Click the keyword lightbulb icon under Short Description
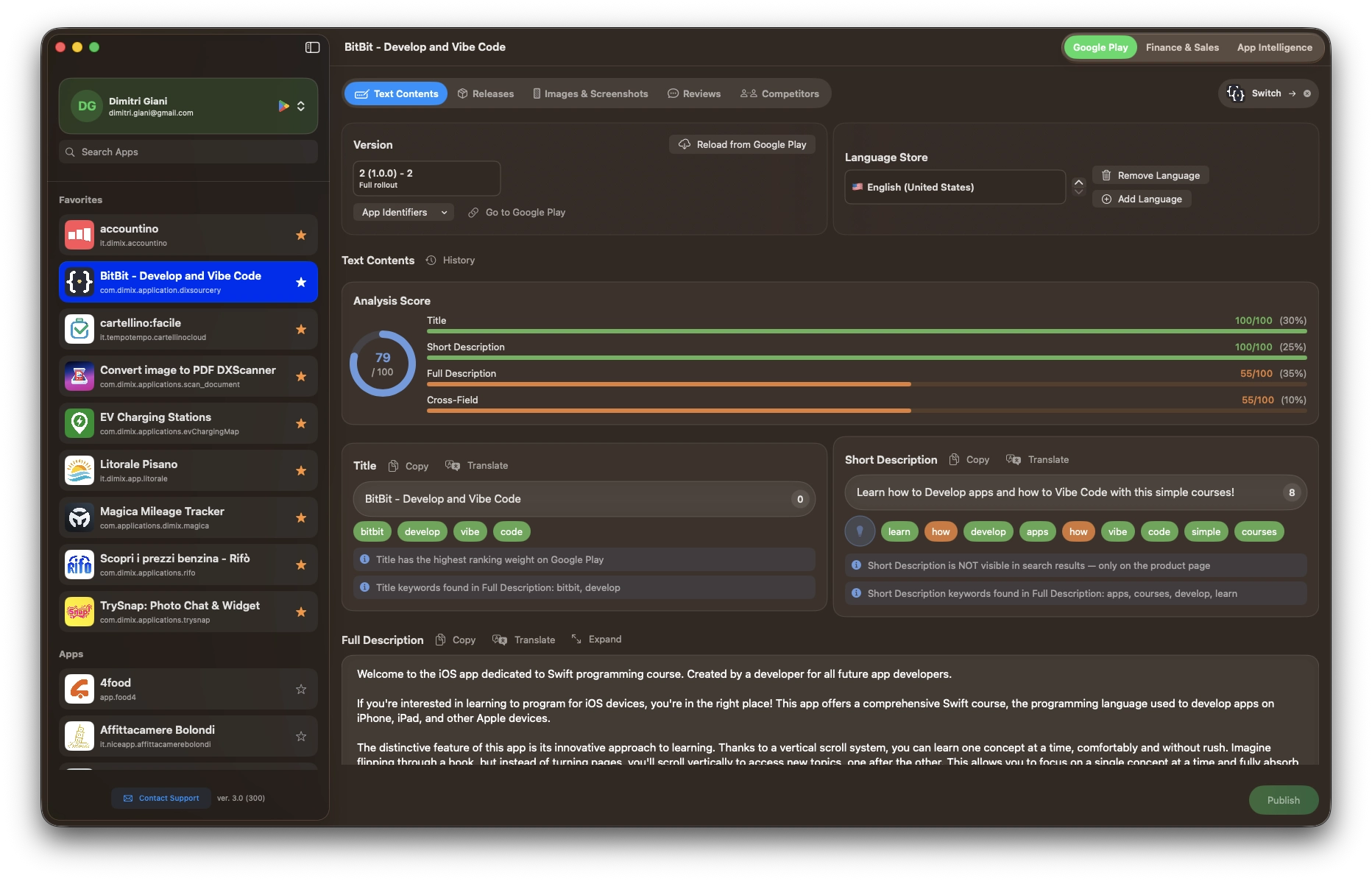 pyautogui.click(x=860, y=531)
